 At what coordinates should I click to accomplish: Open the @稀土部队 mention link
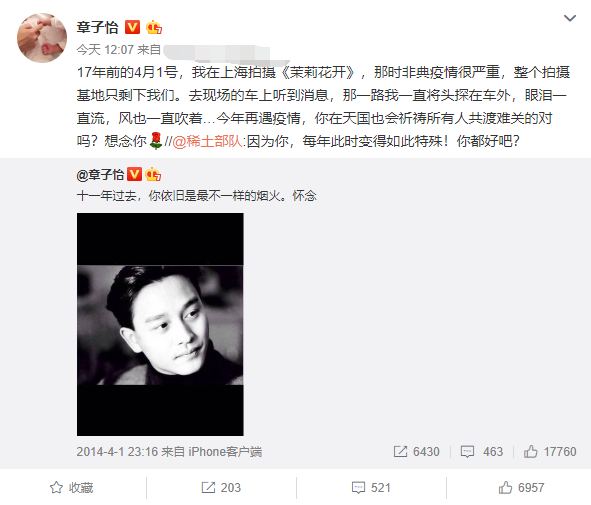(207, 141)
